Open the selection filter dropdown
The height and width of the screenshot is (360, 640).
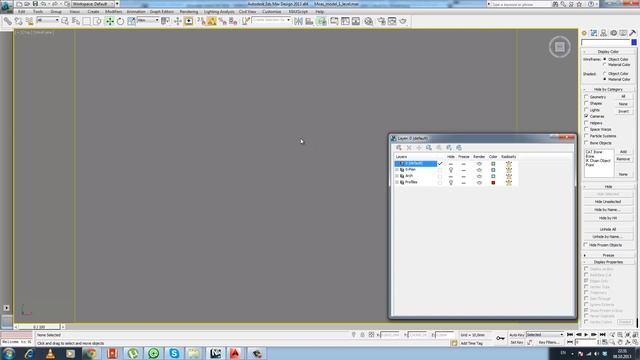click(47, 20)
